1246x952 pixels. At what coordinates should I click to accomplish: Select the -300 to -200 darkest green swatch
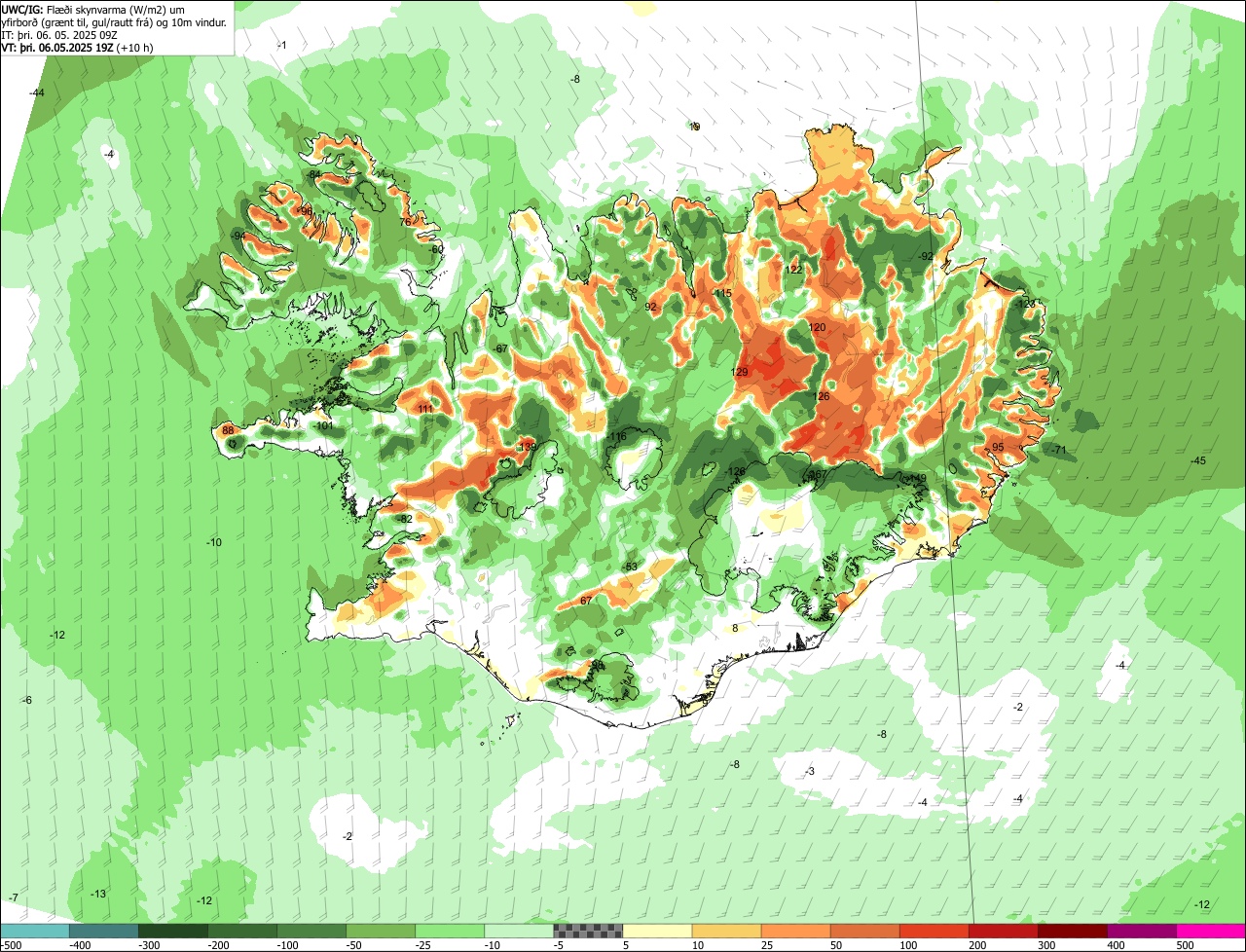[173, 932]
